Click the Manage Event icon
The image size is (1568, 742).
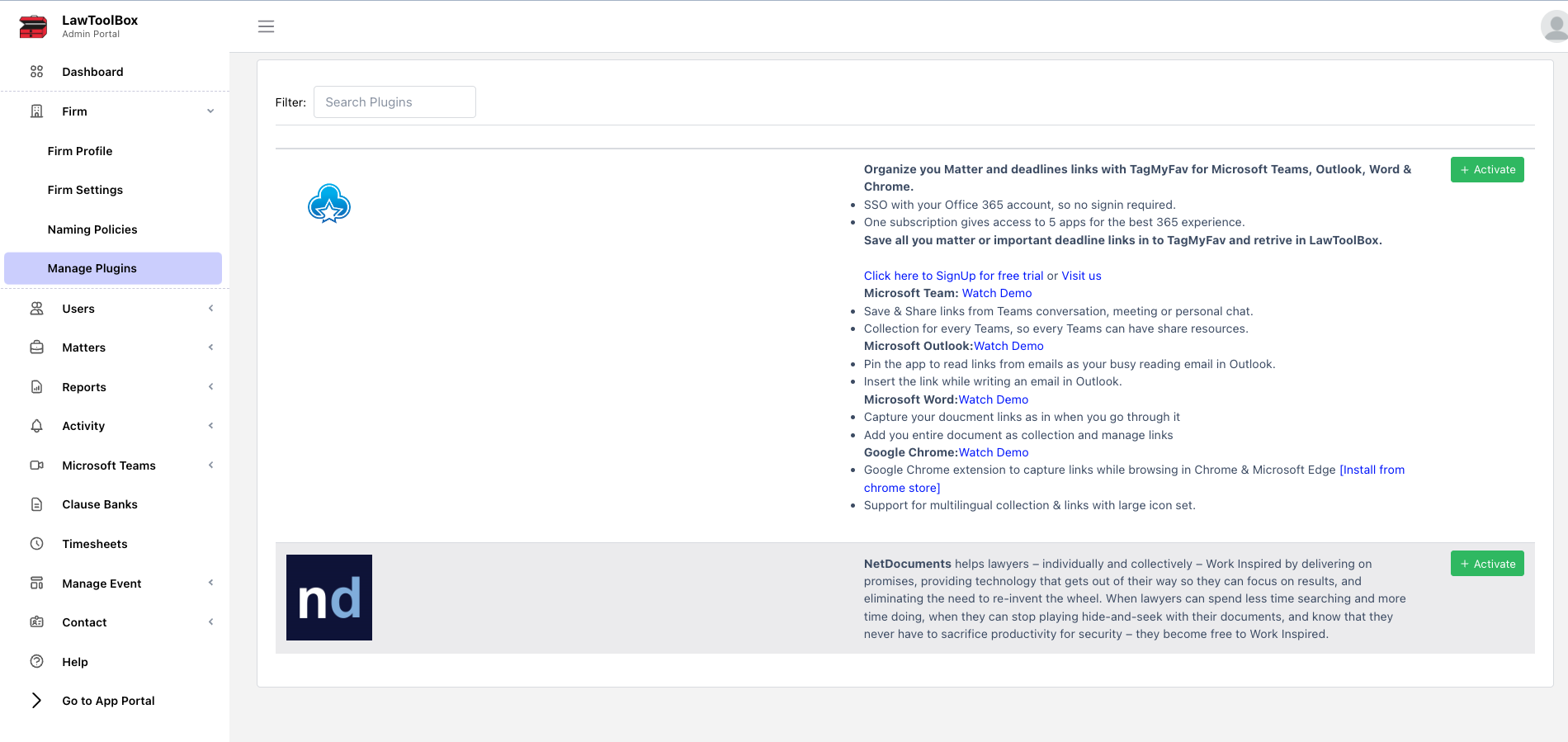(x=36, y=584)
